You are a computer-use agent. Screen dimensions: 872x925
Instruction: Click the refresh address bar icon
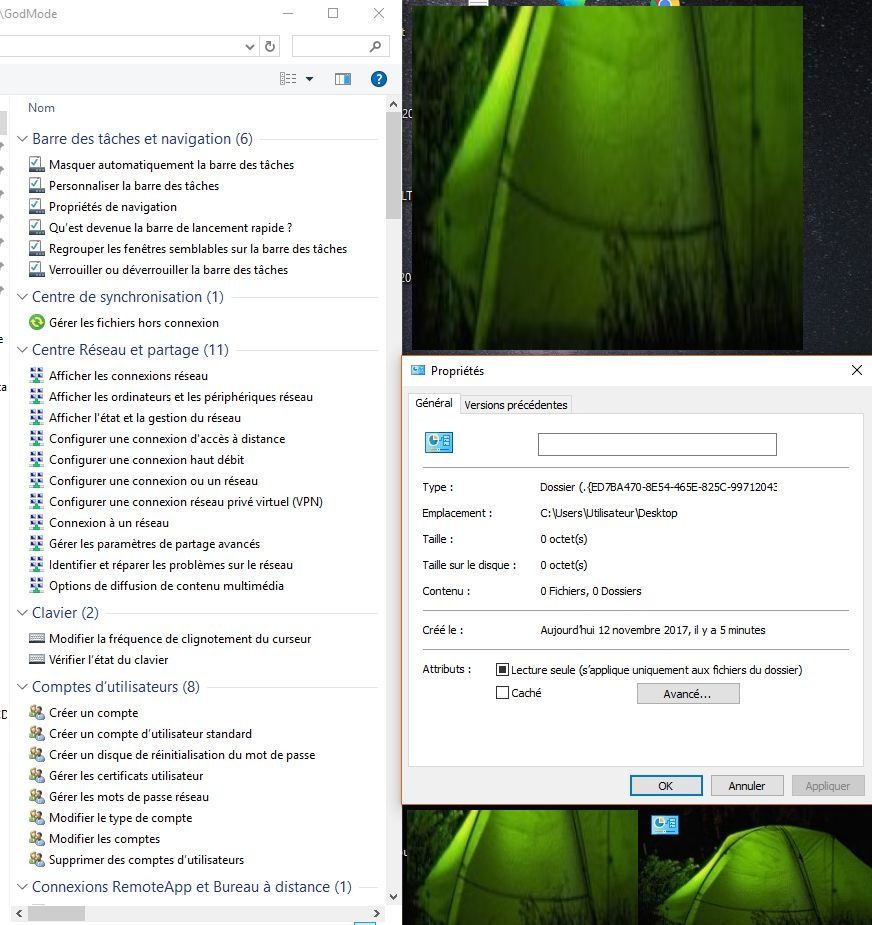(270, 46)
